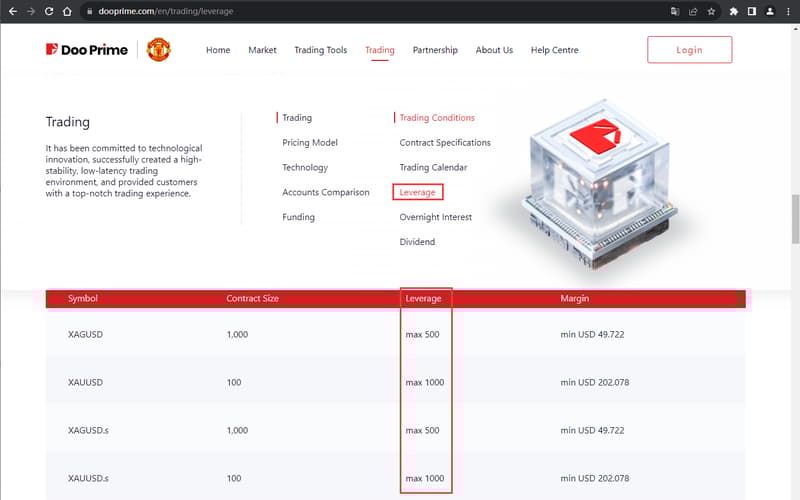Open the Pricing Model link

(x=310, y=143)
